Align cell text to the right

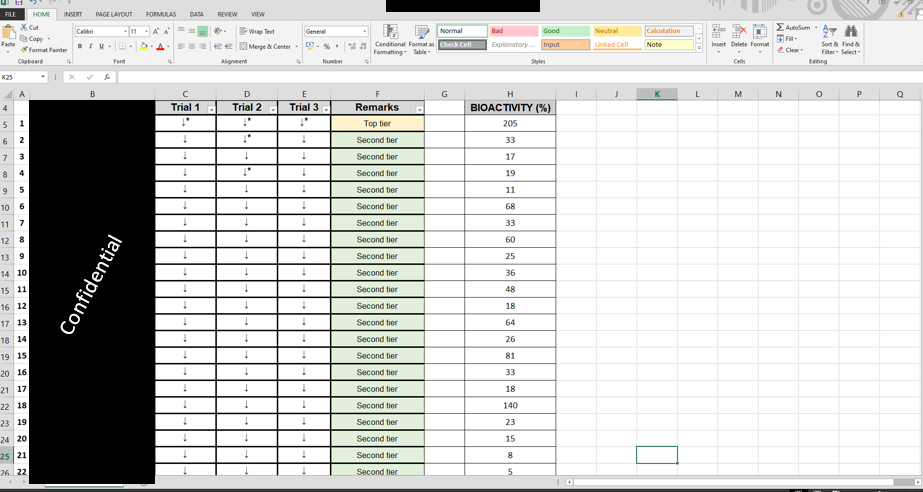[202, 46]
